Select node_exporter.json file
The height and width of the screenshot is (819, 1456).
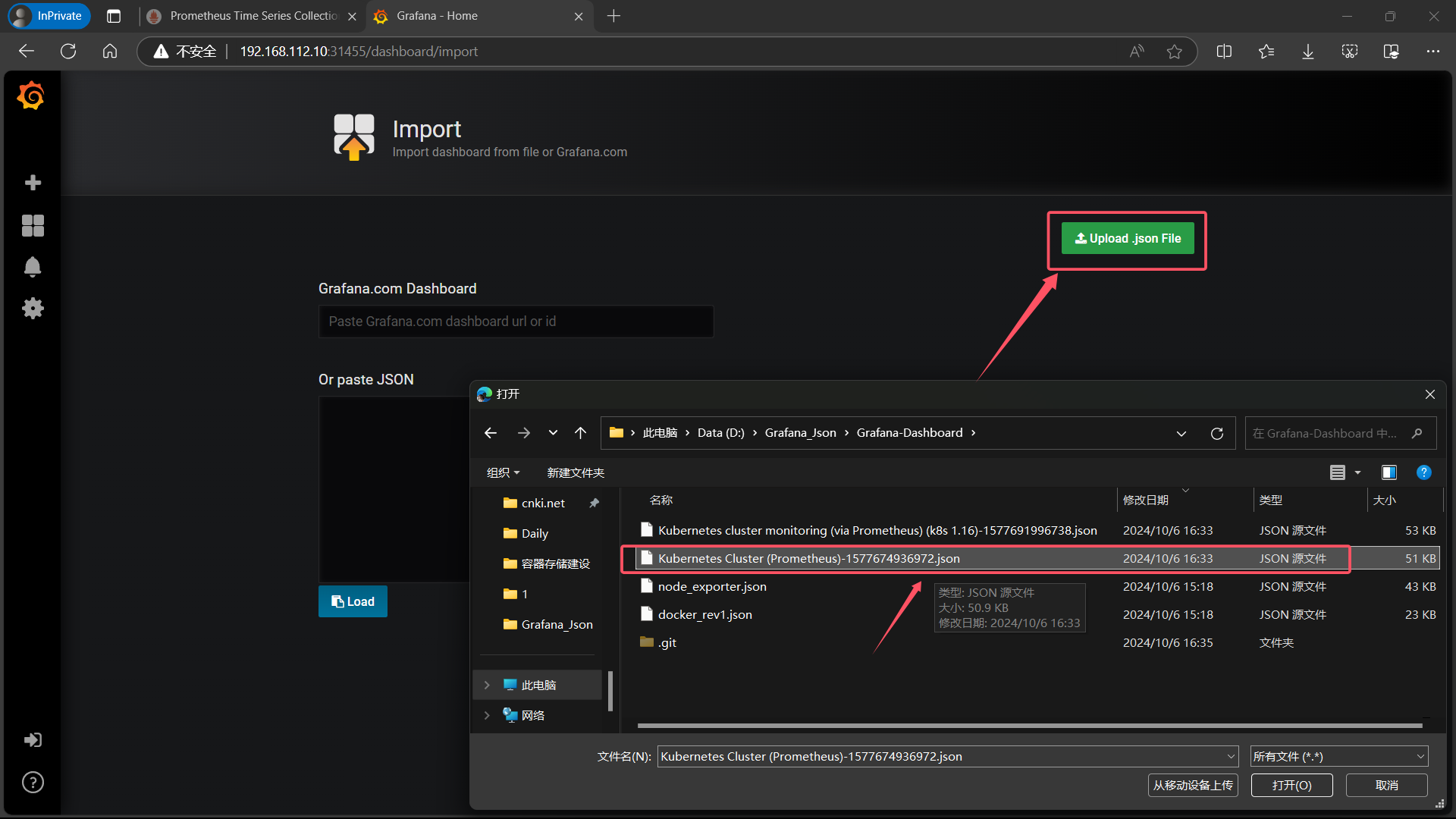(711, 586)
